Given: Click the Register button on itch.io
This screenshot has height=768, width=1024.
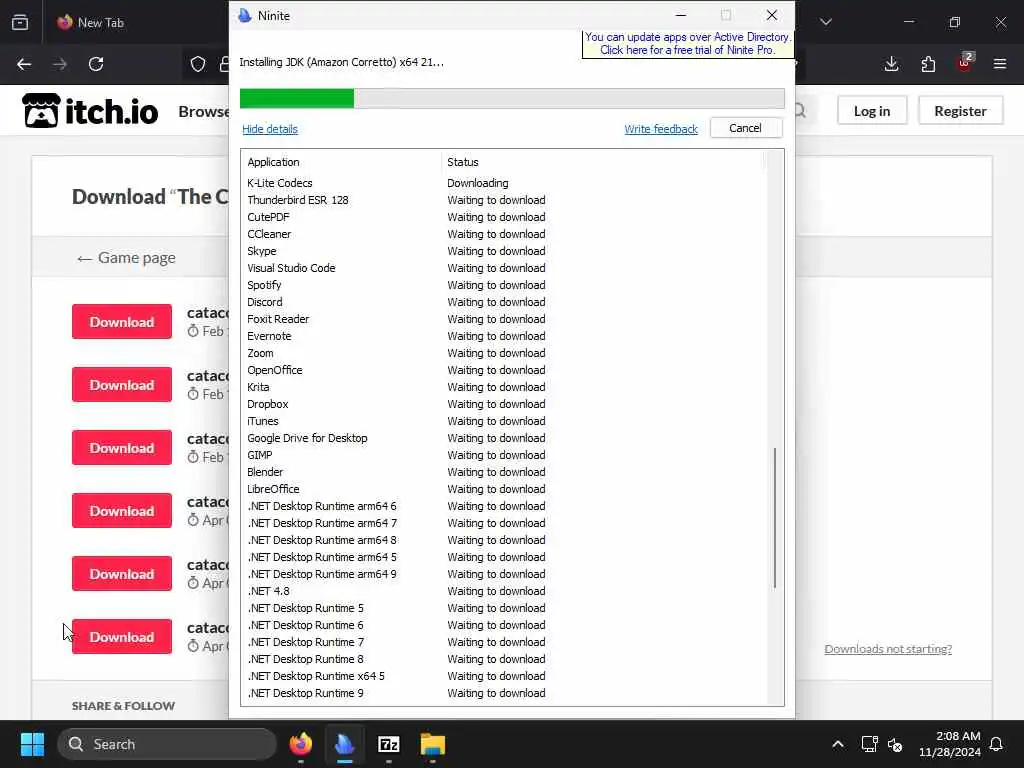Looking at the screenshot, I should coord(960,111).
